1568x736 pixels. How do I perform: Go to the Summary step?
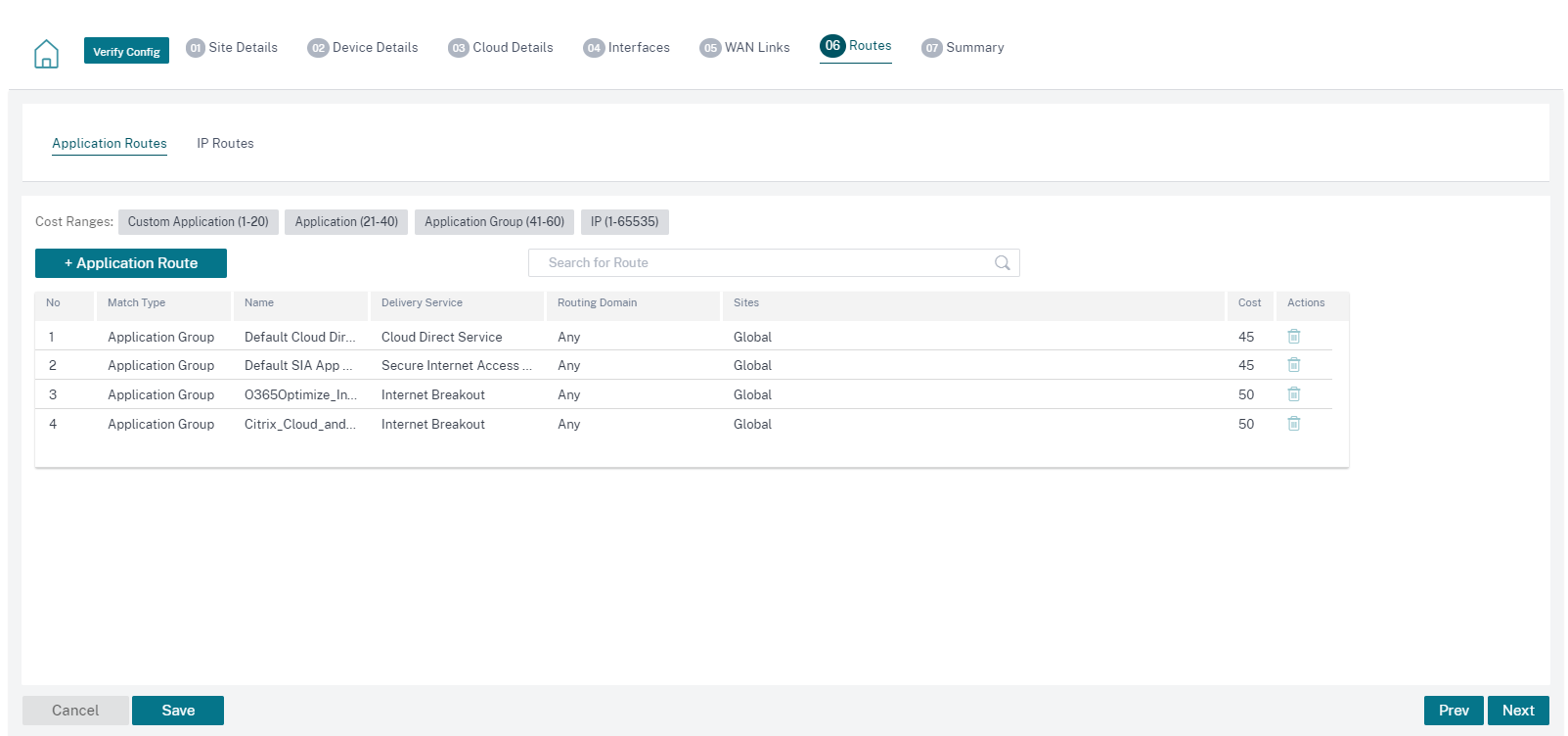click(x=963, y=47)
